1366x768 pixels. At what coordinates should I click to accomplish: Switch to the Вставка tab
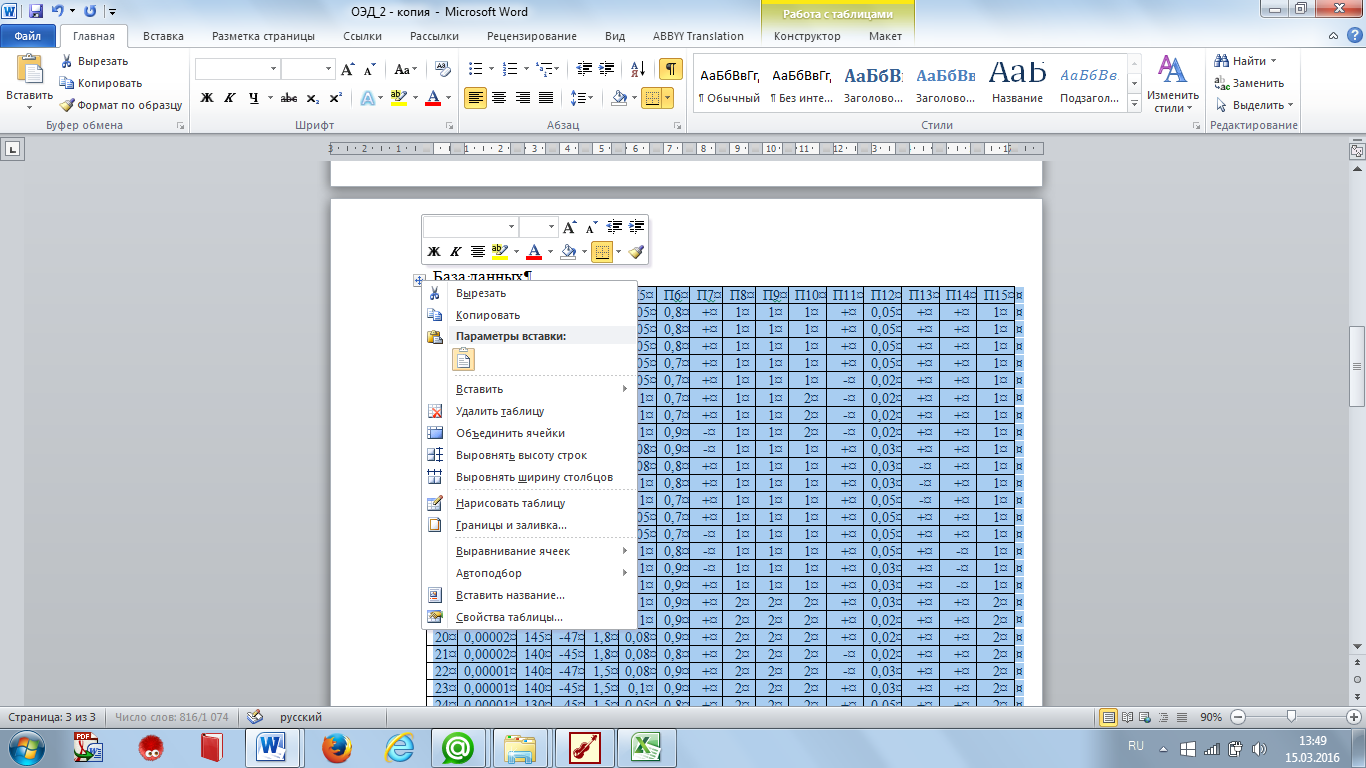(x=163, y=36)
